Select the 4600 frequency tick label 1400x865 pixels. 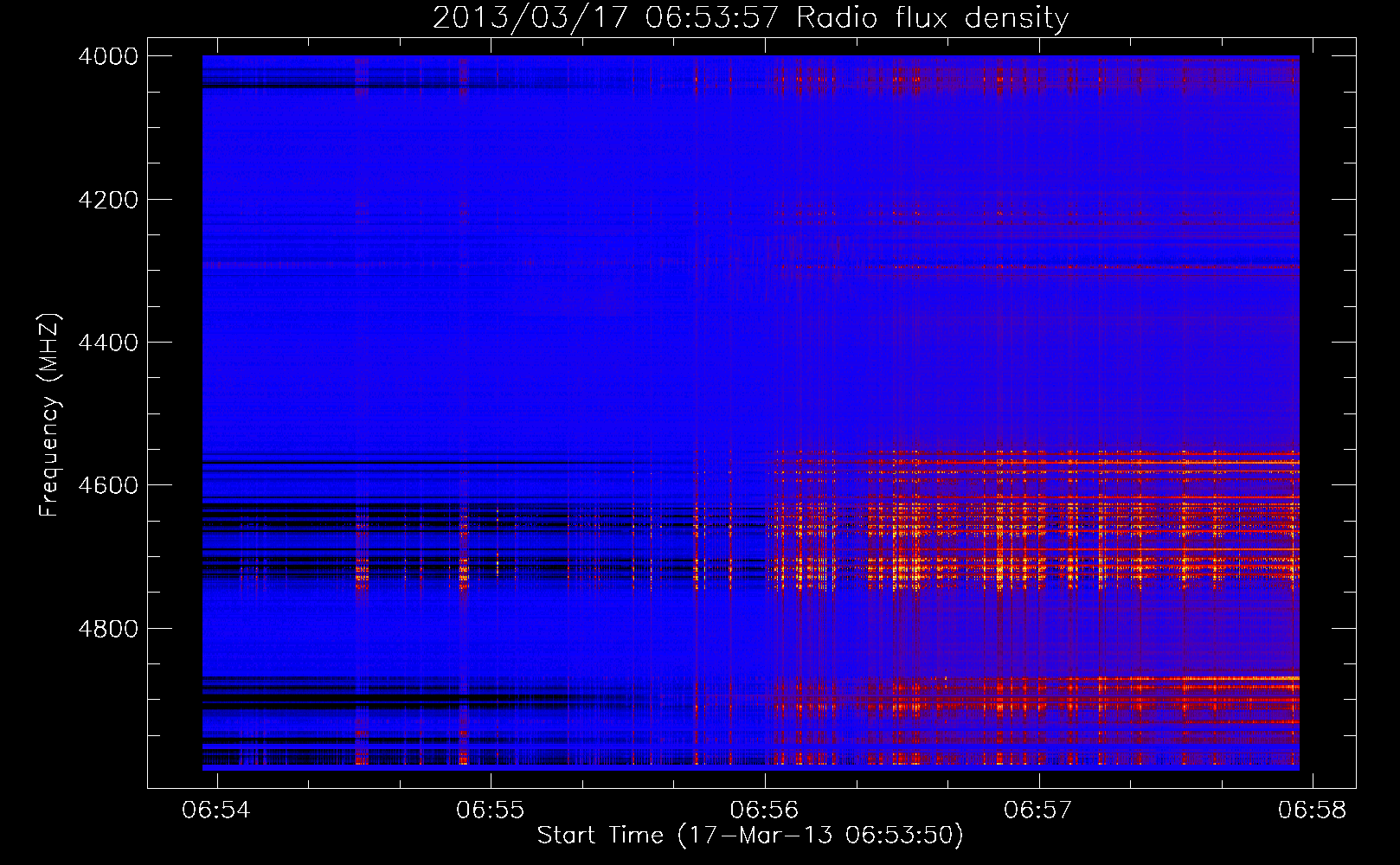pyautogui.click(x=108, y=485)
